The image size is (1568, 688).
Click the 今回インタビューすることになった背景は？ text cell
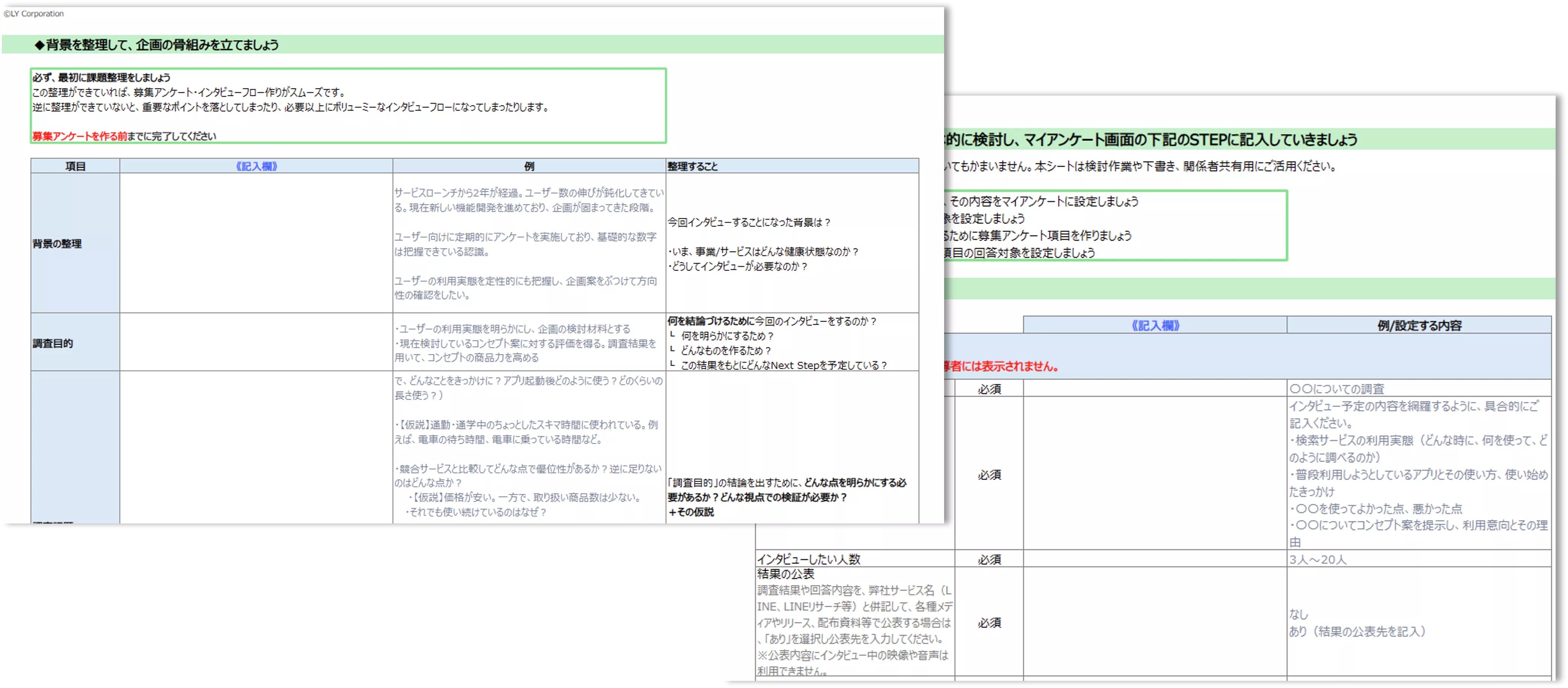(749, 223)
